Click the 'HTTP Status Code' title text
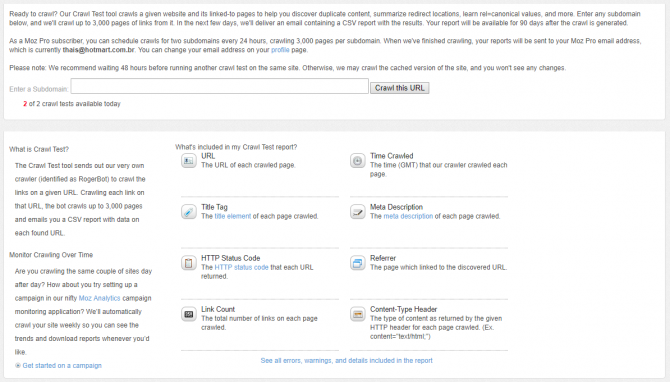This screenshot has height=382, width=670. [x=231, y=258]
